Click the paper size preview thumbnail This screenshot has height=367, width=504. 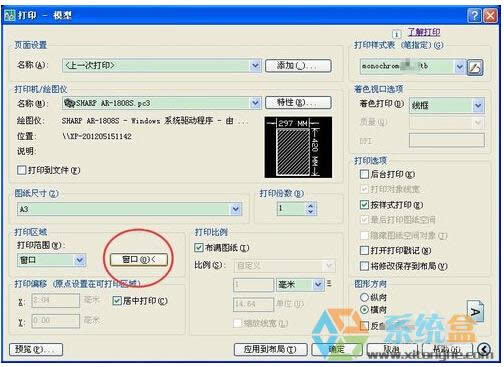coord(298,147)
